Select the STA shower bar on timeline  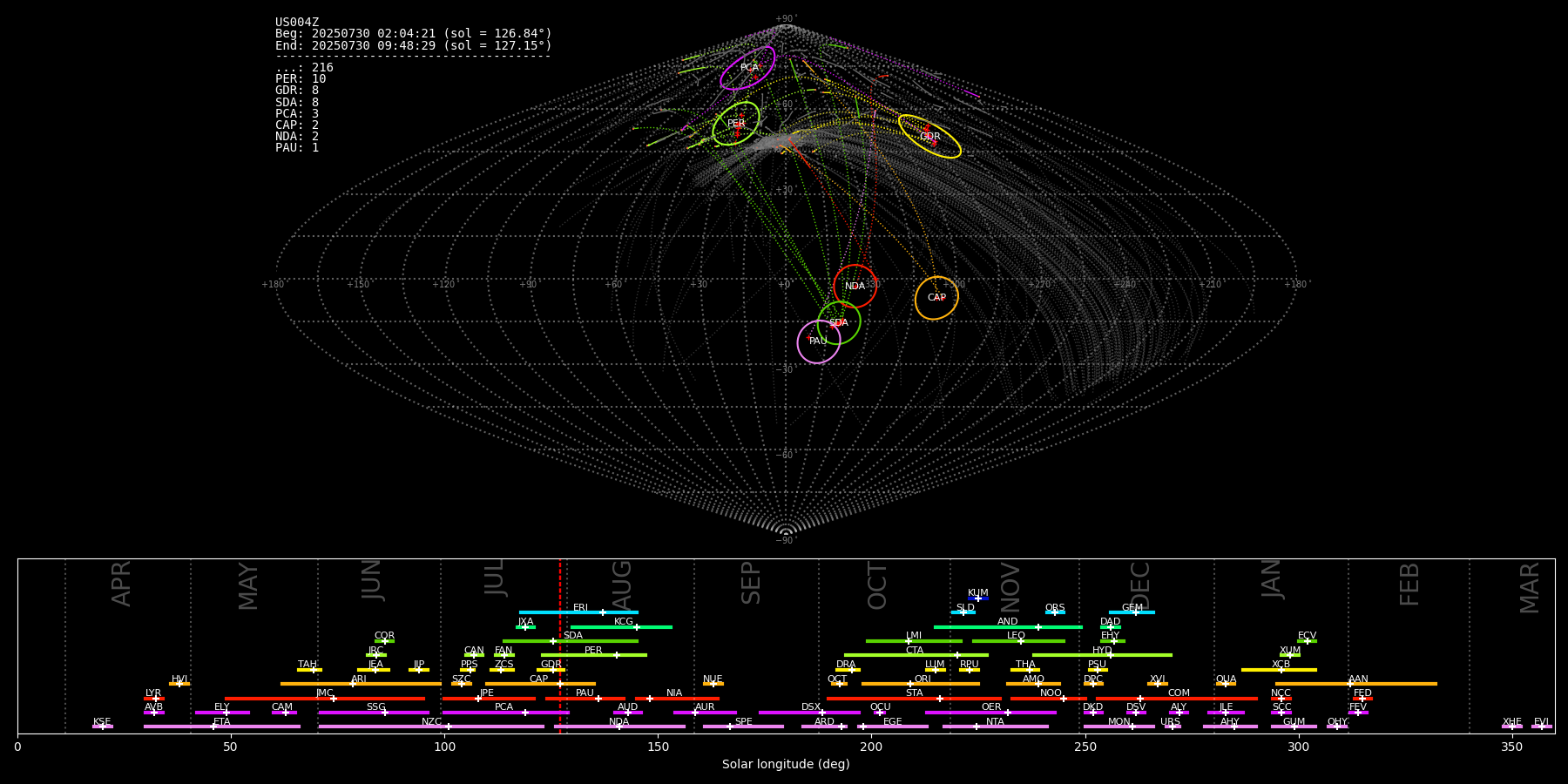pos(914,699)
